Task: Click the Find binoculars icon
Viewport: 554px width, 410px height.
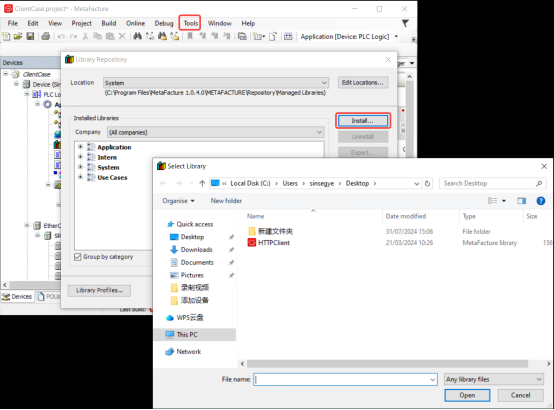Action: click(x=137, y=36)
